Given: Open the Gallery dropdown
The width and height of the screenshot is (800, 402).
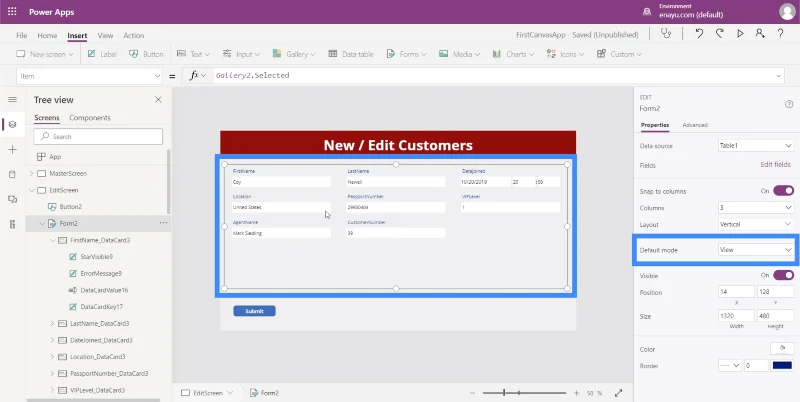Looking at the screenshot, I should pyautogui.click(x=294, y=54).
